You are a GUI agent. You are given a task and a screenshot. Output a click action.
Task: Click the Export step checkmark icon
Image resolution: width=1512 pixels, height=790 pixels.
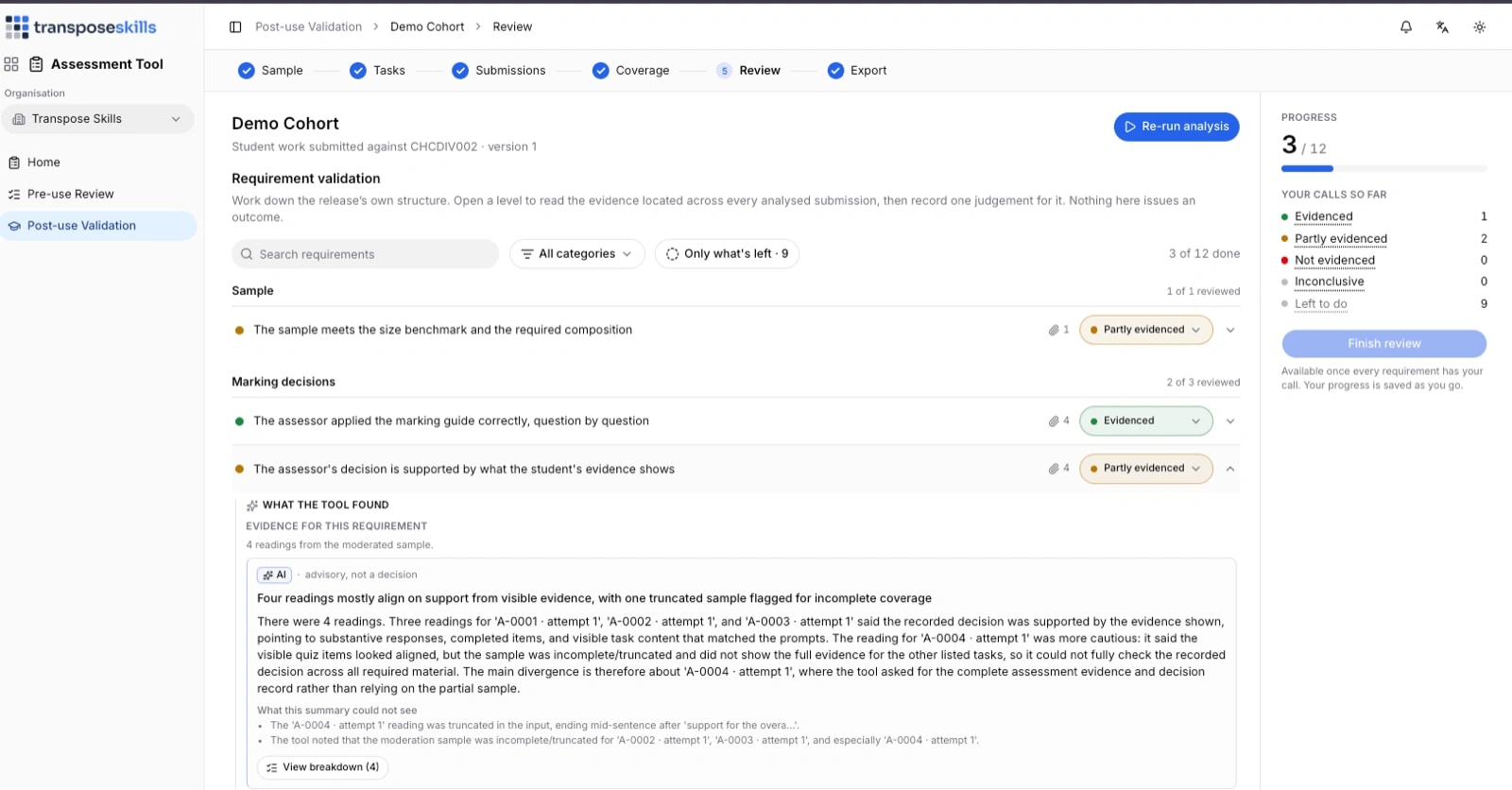click(x=835, y=71)
